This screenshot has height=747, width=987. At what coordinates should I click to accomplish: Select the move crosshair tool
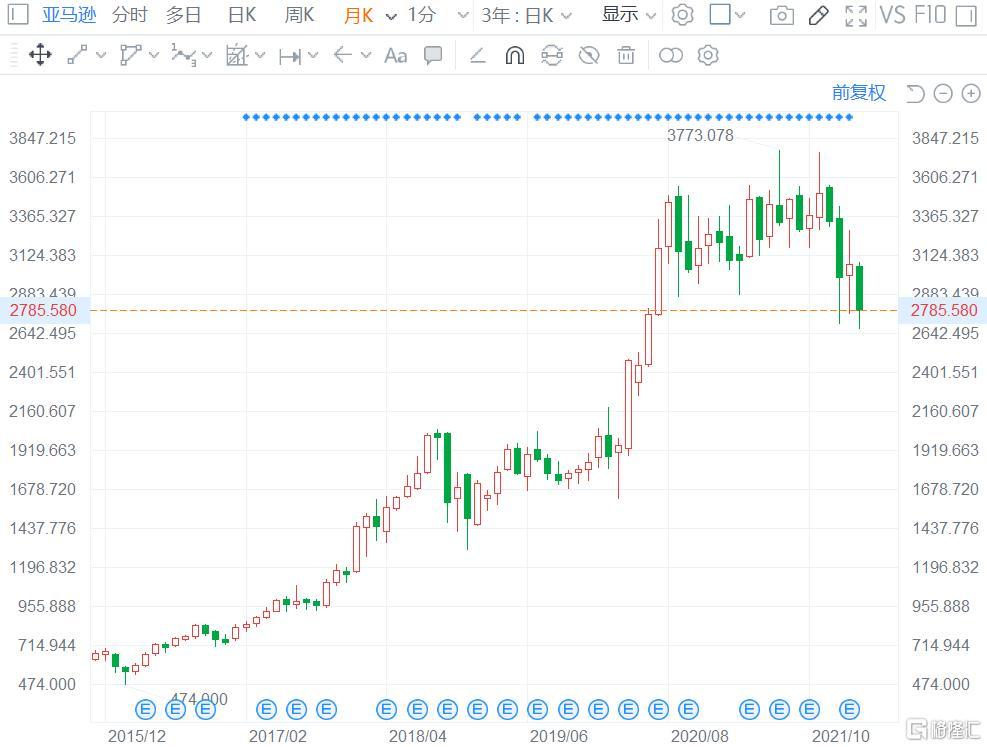[40, 55]
